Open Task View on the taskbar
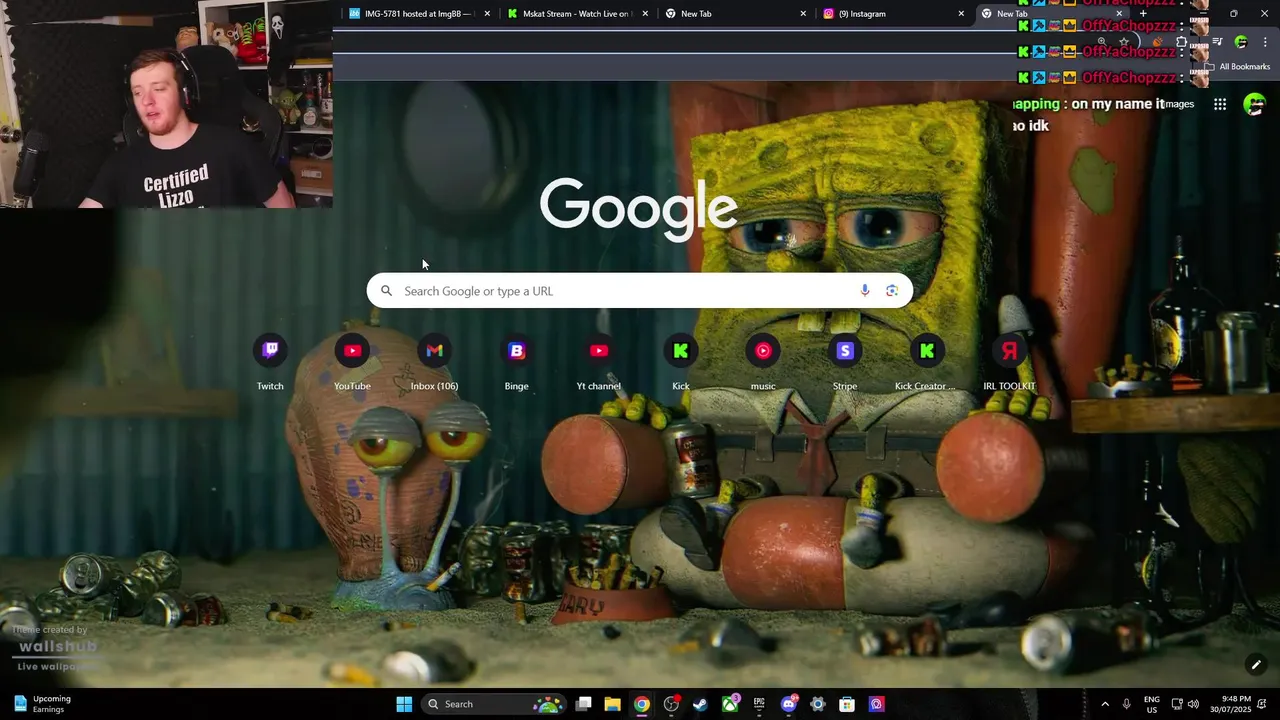This screenshot has width=1280, height=720. point(584,704)
